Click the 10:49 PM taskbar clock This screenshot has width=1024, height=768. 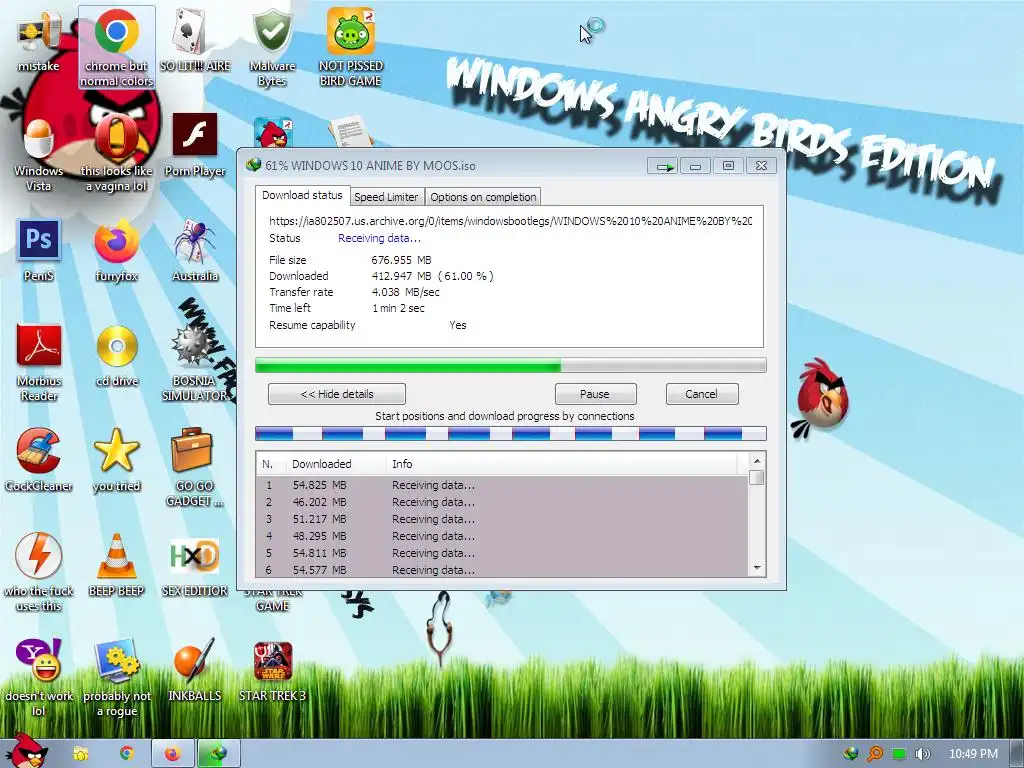pyautogui.click(x=973, y=754)
